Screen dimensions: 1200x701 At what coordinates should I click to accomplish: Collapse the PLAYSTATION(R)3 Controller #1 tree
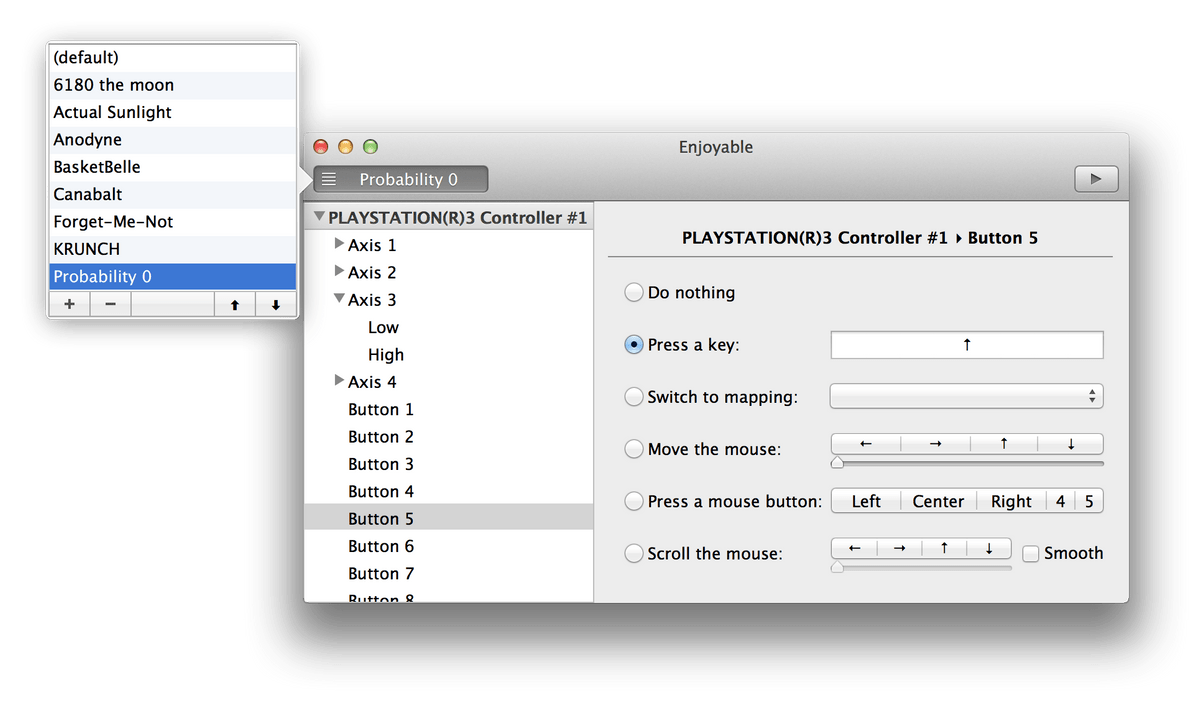point(319,217)
